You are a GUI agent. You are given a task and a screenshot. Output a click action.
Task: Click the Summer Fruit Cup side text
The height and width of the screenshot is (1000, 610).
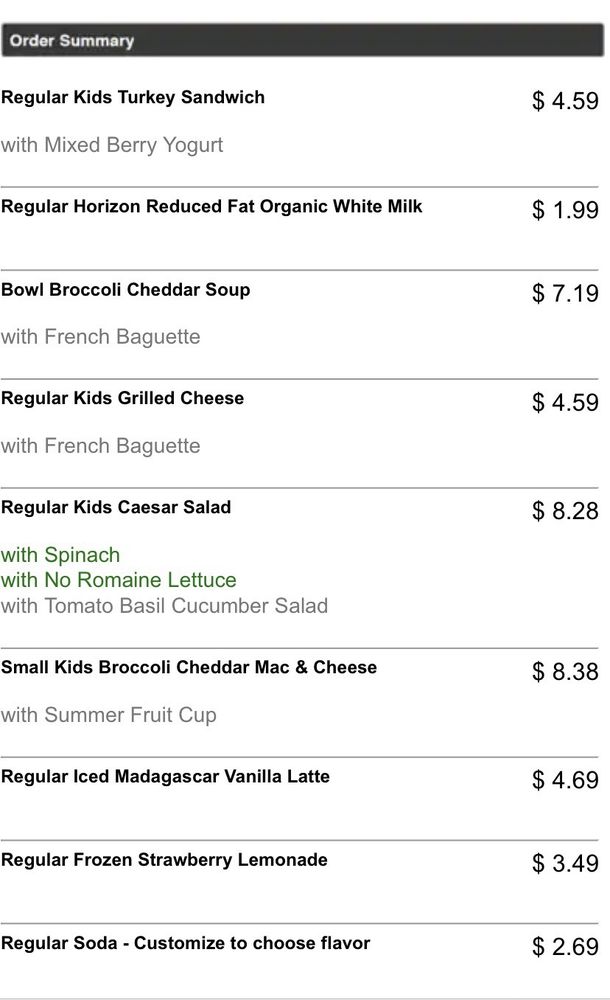coord(109,715)
